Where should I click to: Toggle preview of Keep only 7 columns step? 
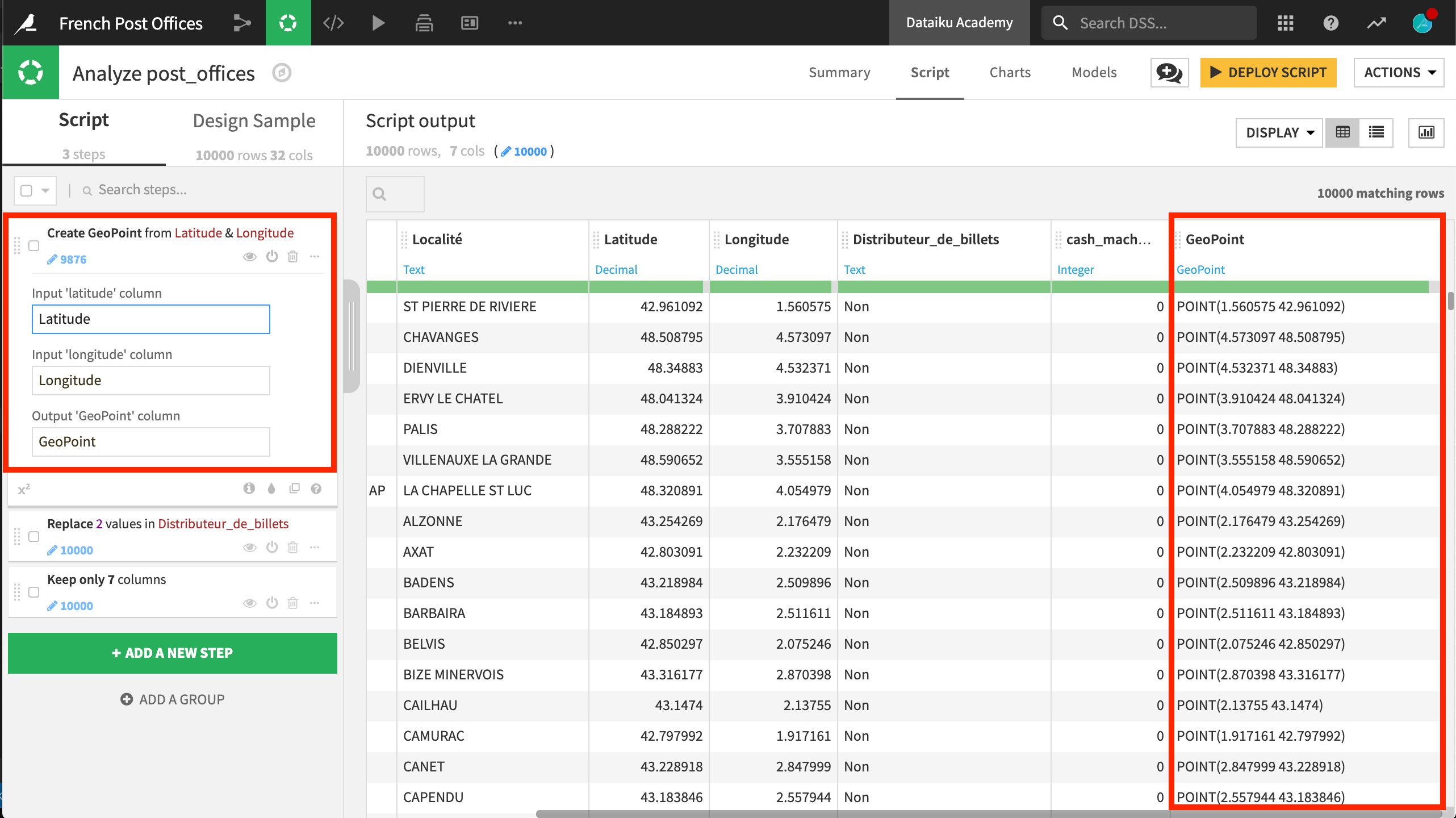[249, 603]
